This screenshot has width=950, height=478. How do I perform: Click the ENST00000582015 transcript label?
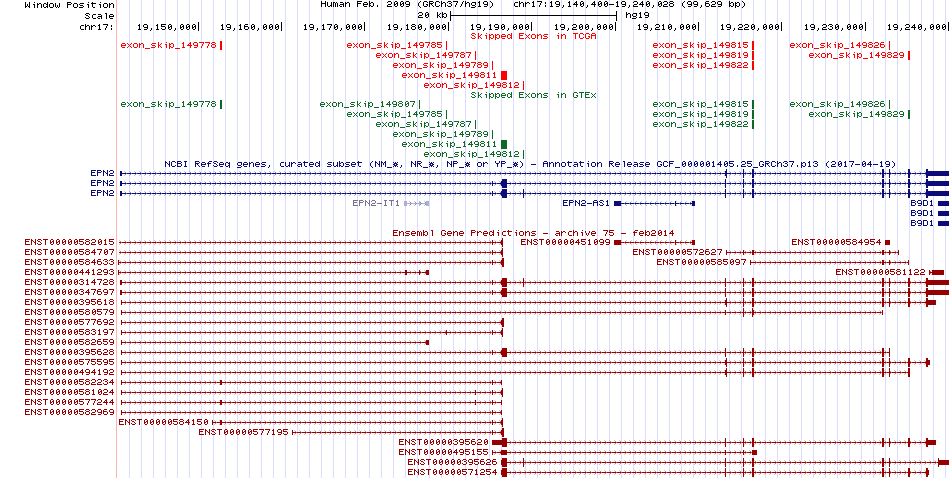pyautogui.click(x=70, y=242)
